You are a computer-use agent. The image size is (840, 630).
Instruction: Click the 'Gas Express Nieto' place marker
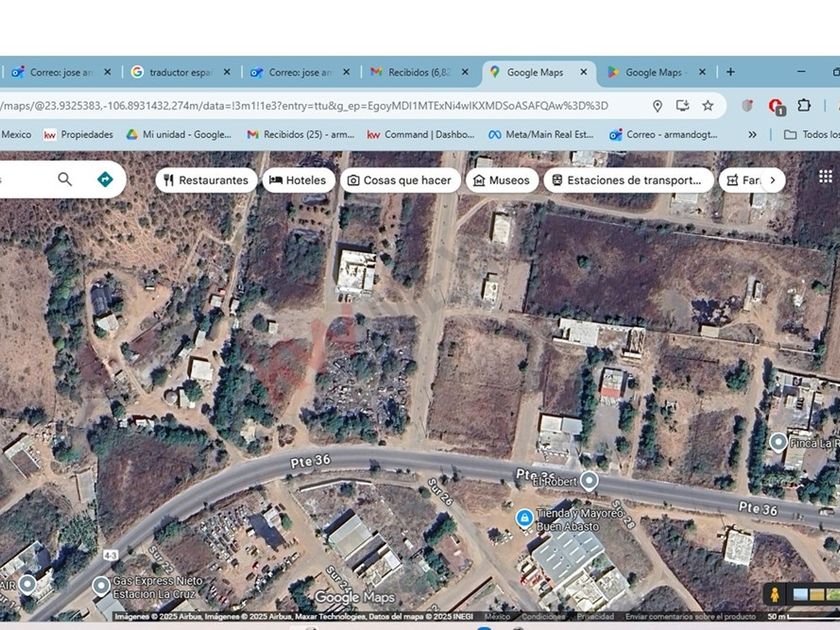click(x=101, y=586)
